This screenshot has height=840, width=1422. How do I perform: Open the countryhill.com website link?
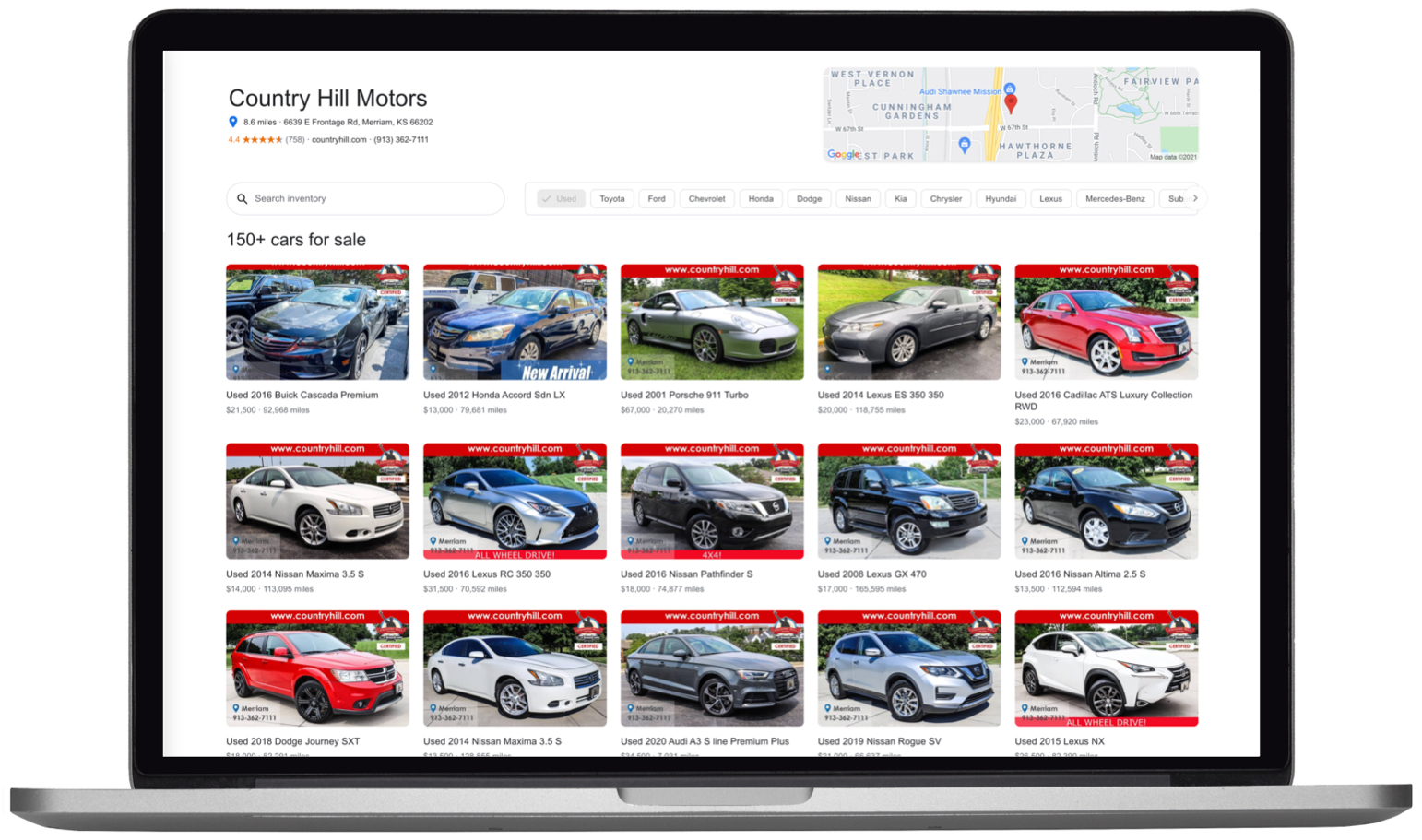tap(338, 140)
